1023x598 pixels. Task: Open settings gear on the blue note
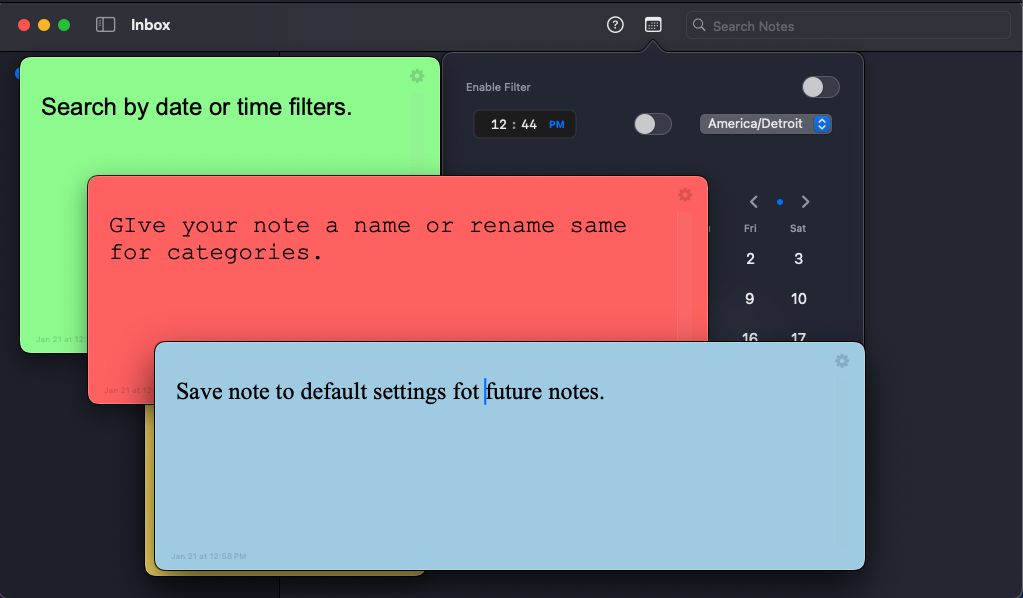point(841,362)
